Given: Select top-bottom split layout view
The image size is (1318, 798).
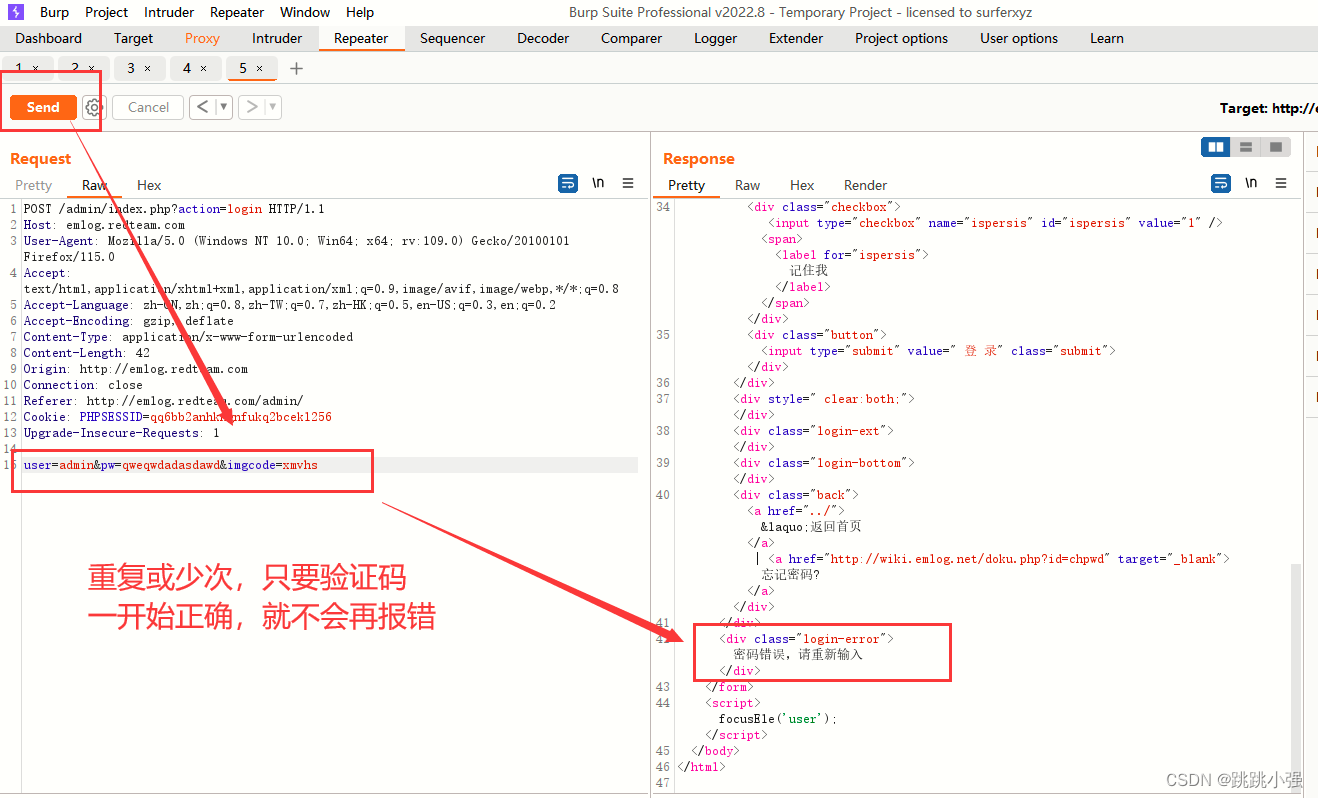Looking at the screenshot, I should (x=1246, y=147).
